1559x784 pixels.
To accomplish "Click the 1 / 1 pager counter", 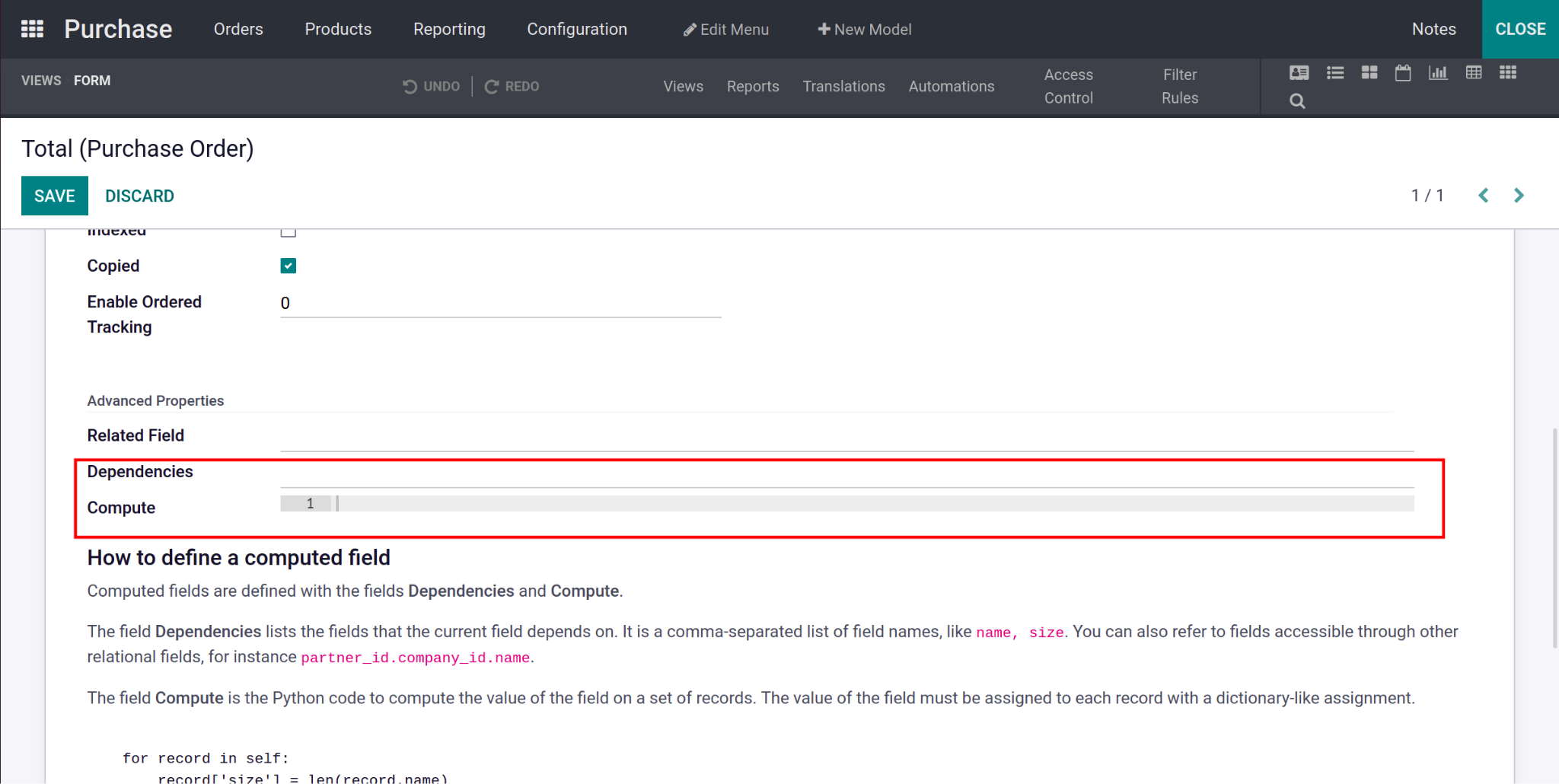I will coord(1427,196).
